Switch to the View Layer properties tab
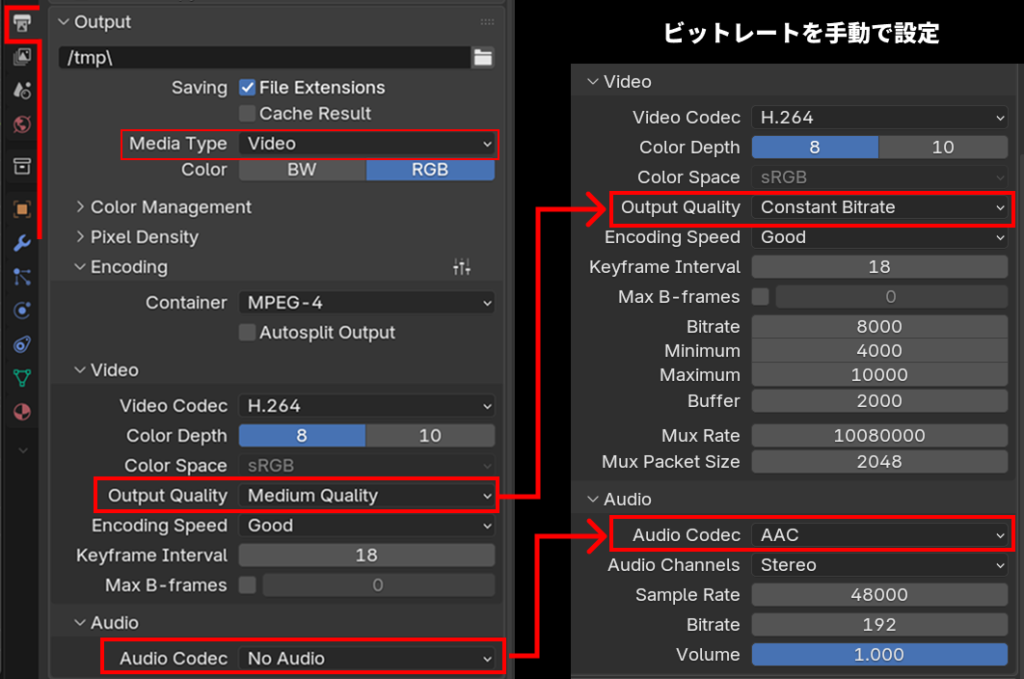1024x679 pixels. coord(22,57)
